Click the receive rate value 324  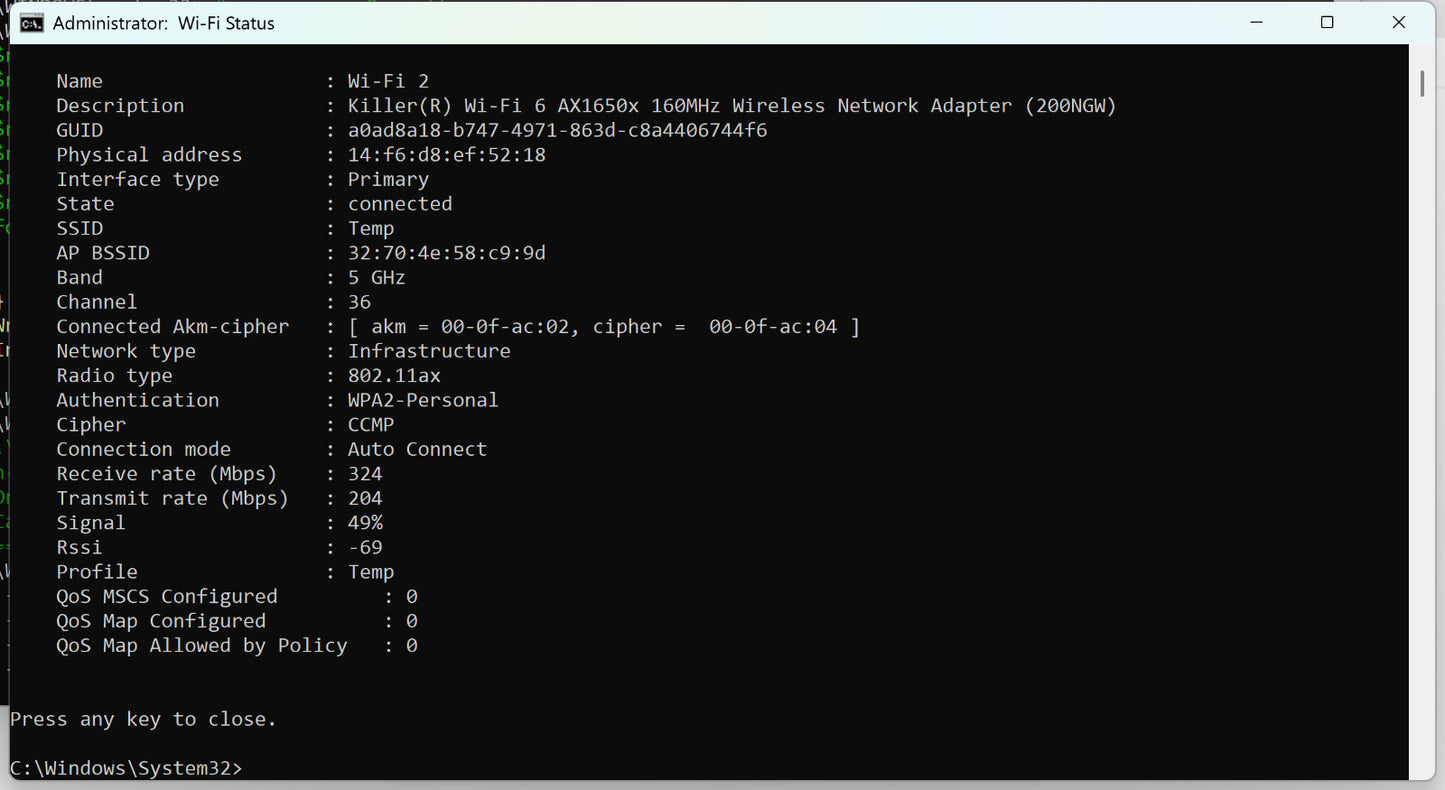pos(365,474)
